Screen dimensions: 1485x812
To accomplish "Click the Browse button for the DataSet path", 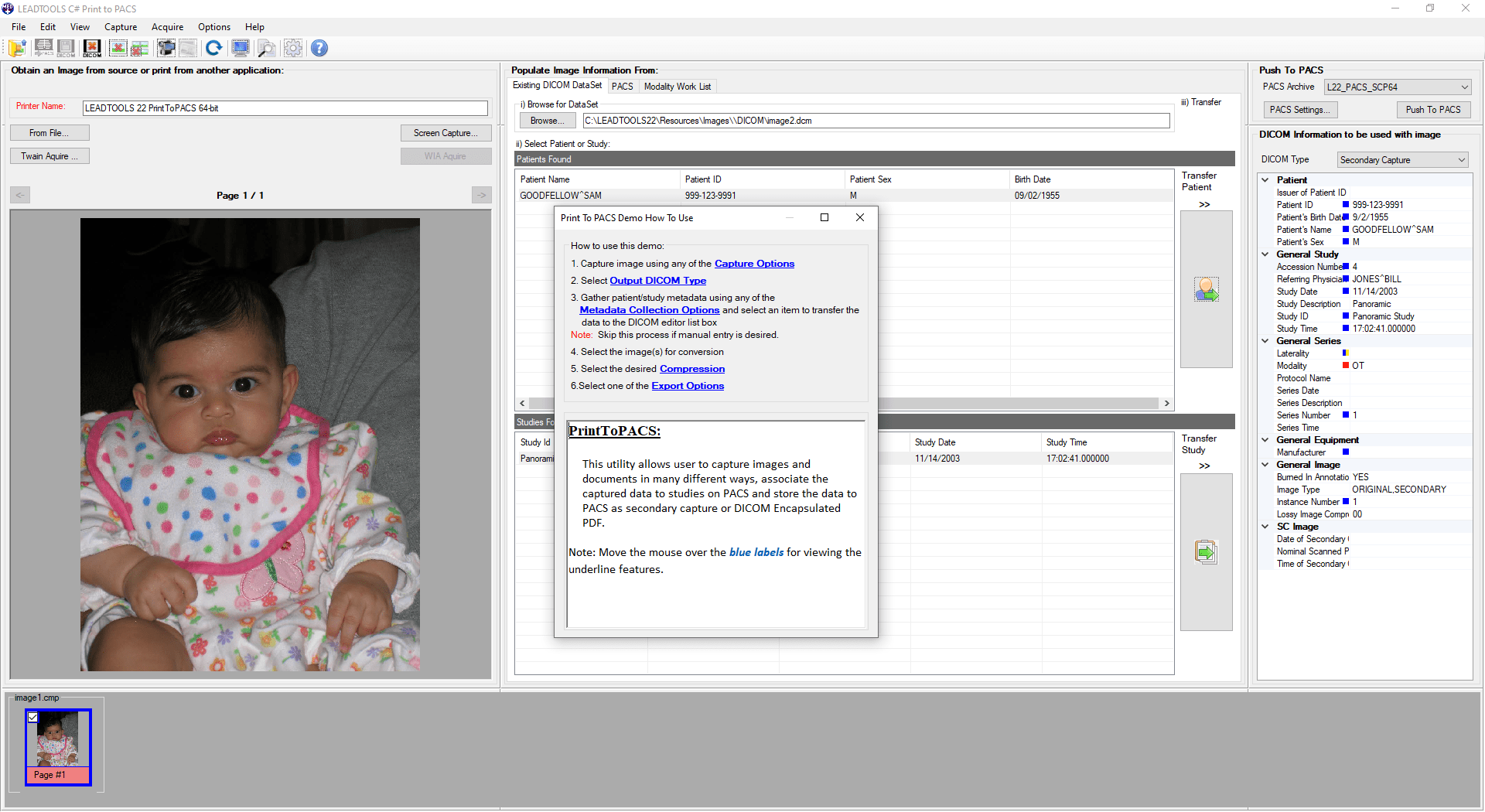I will pyautogui.click(x=547, y=121).
